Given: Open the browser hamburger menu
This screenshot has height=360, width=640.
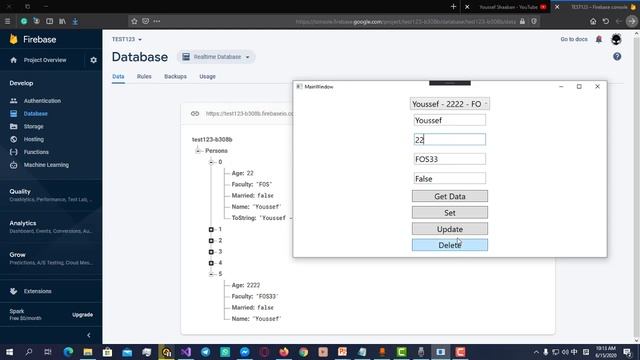Looking at the screenshot, I should [x=7, y=21].
